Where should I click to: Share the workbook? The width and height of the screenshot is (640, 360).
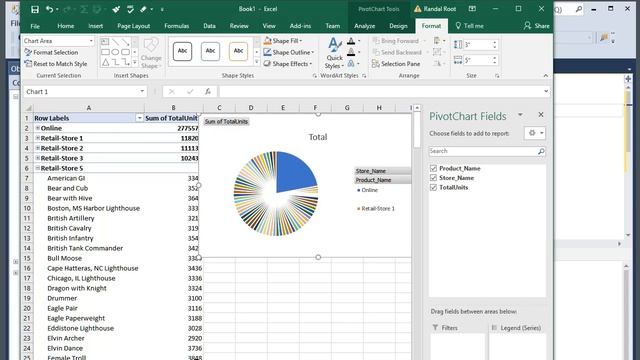coord(537,26)
